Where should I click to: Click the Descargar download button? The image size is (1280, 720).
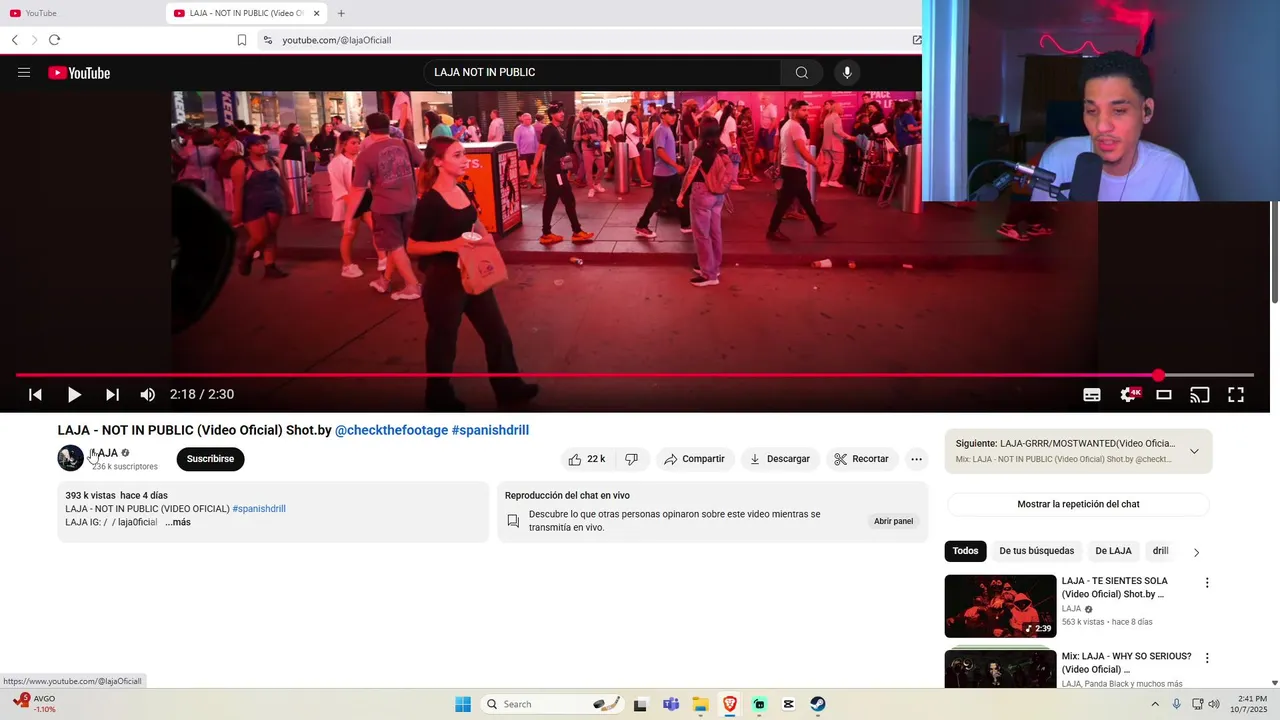[x=780, y=459]
